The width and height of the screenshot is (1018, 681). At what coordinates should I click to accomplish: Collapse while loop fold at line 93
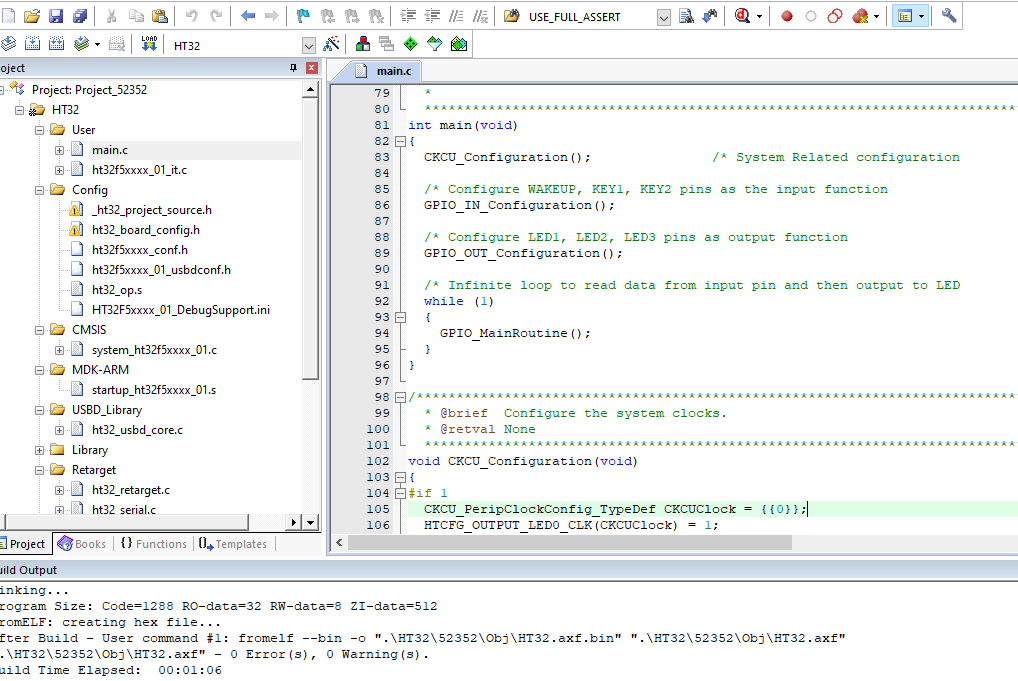tap(401, 317)
